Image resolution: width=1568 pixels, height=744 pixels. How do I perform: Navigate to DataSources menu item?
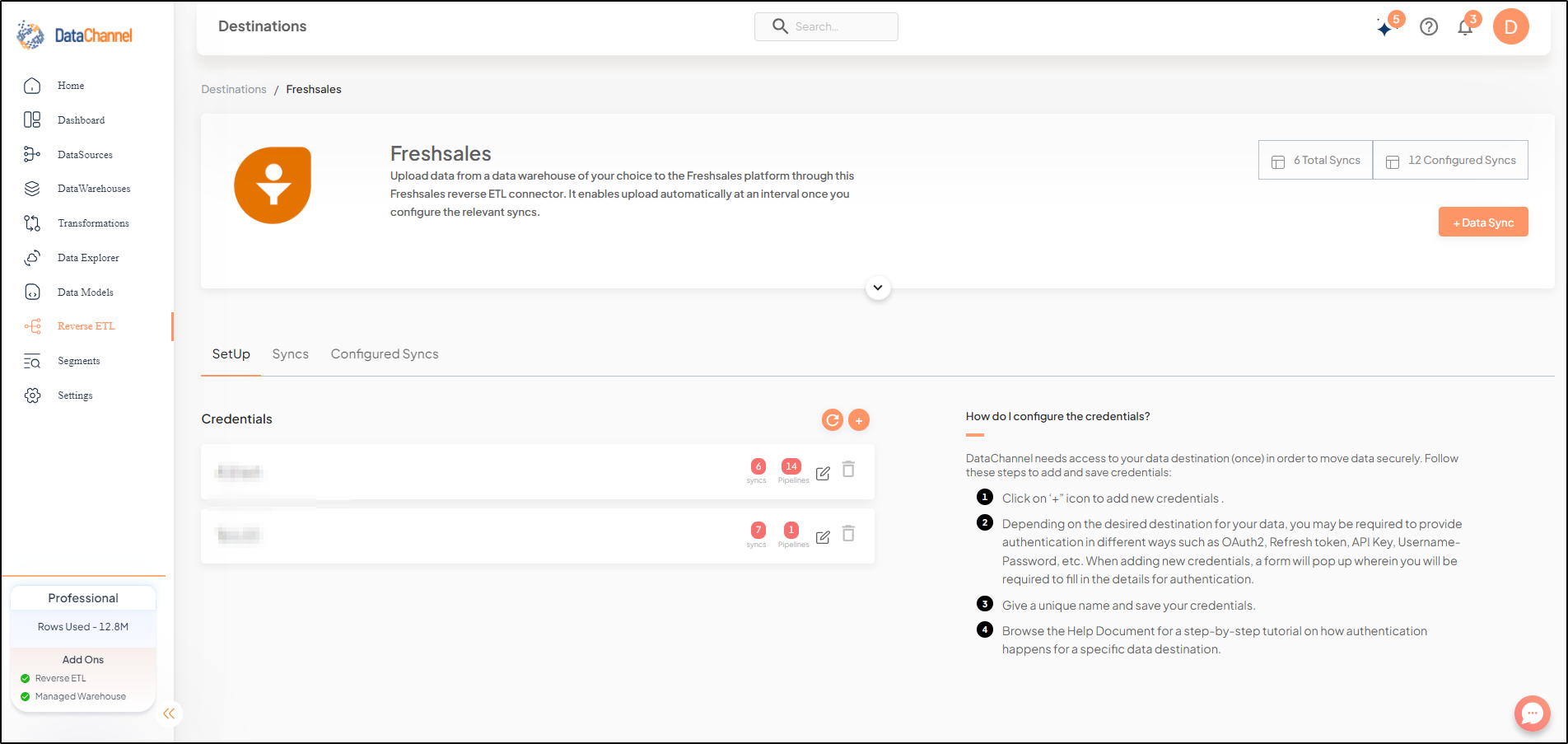[85, 155]
